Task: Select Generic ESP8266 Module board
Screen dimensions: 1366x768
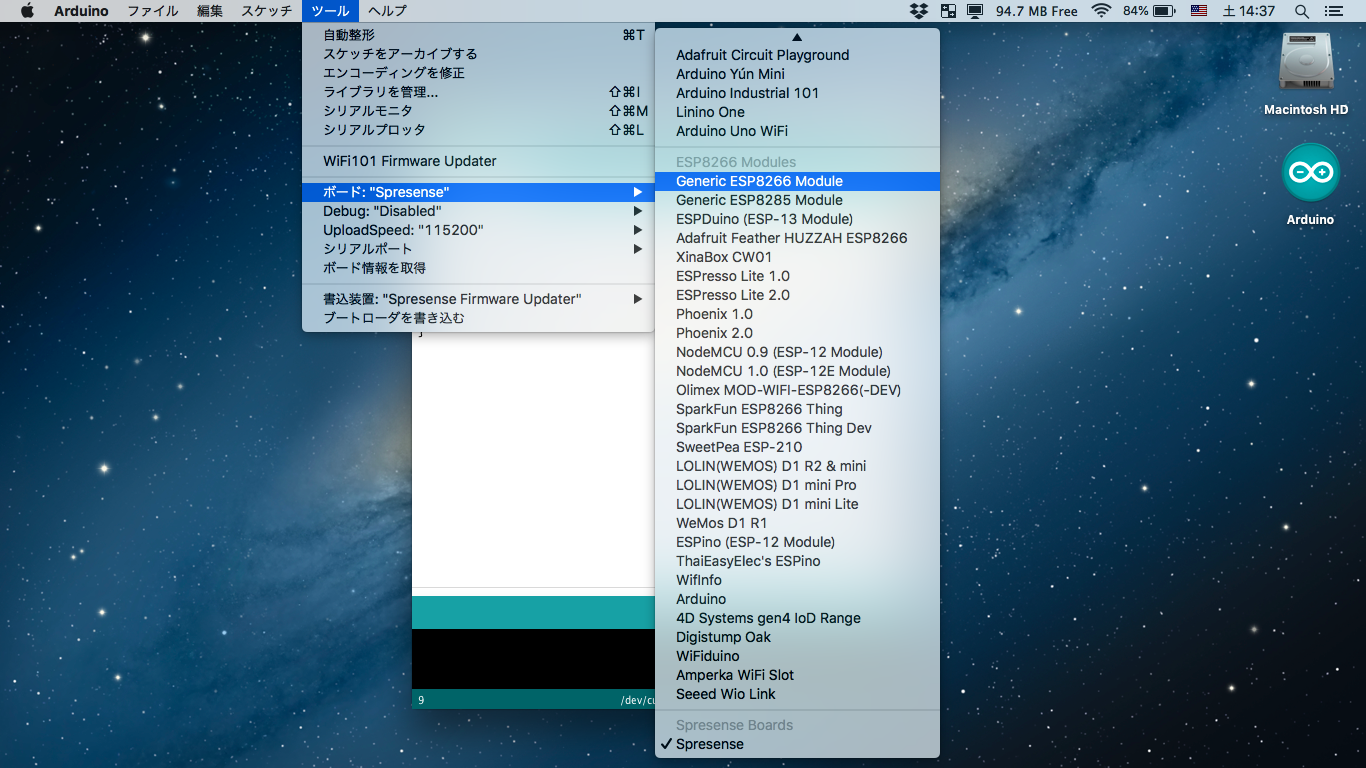Action: coord(797,181)
